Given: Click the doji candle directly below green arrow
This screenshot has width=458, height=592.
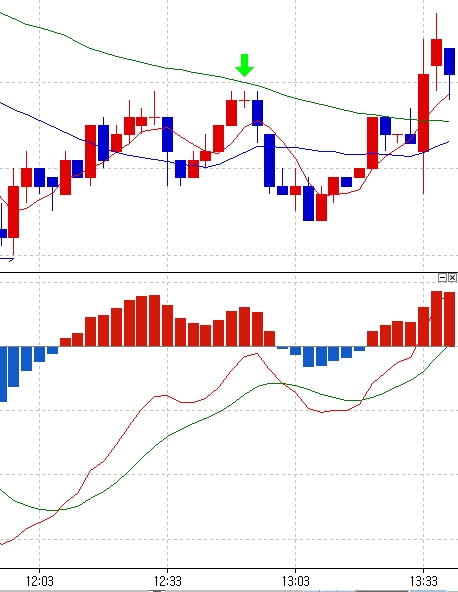Looking at the screenshot, I should point(244,100).
